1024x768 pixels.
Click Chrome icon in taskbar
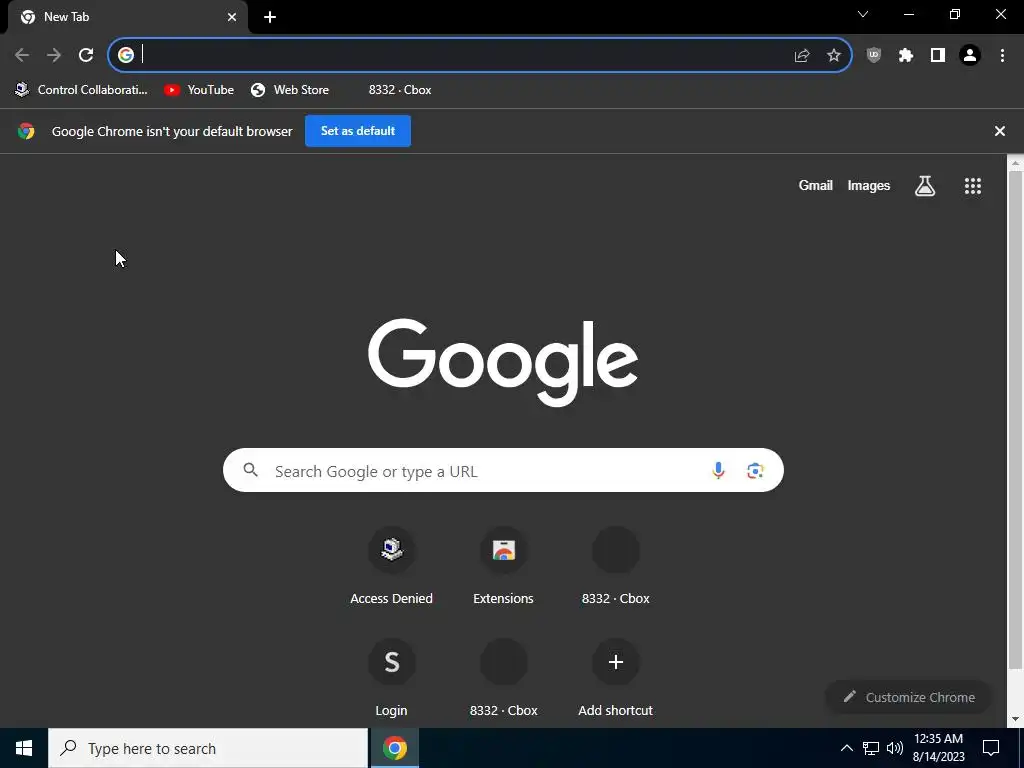pyautogui.click(x=394, y=748)
